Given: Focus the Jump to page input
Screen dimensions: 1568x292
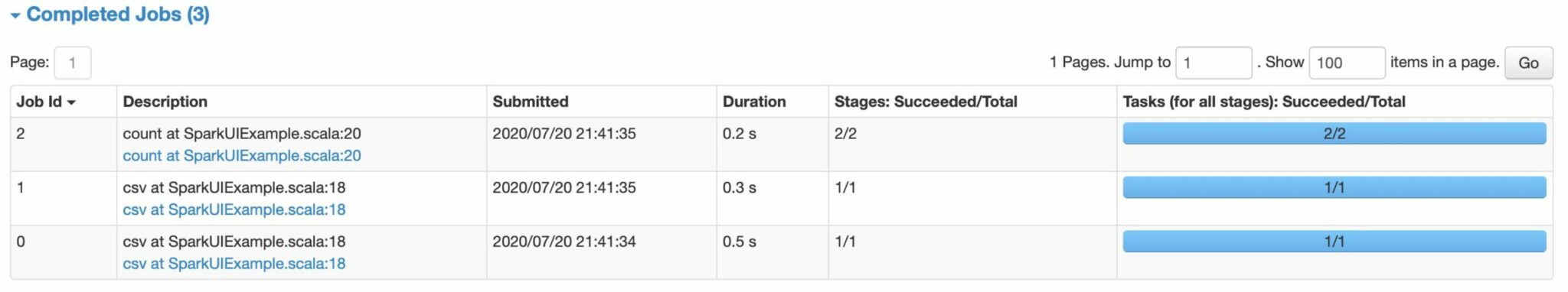Looking at the screenshot, I should (x=1214, y=63).
